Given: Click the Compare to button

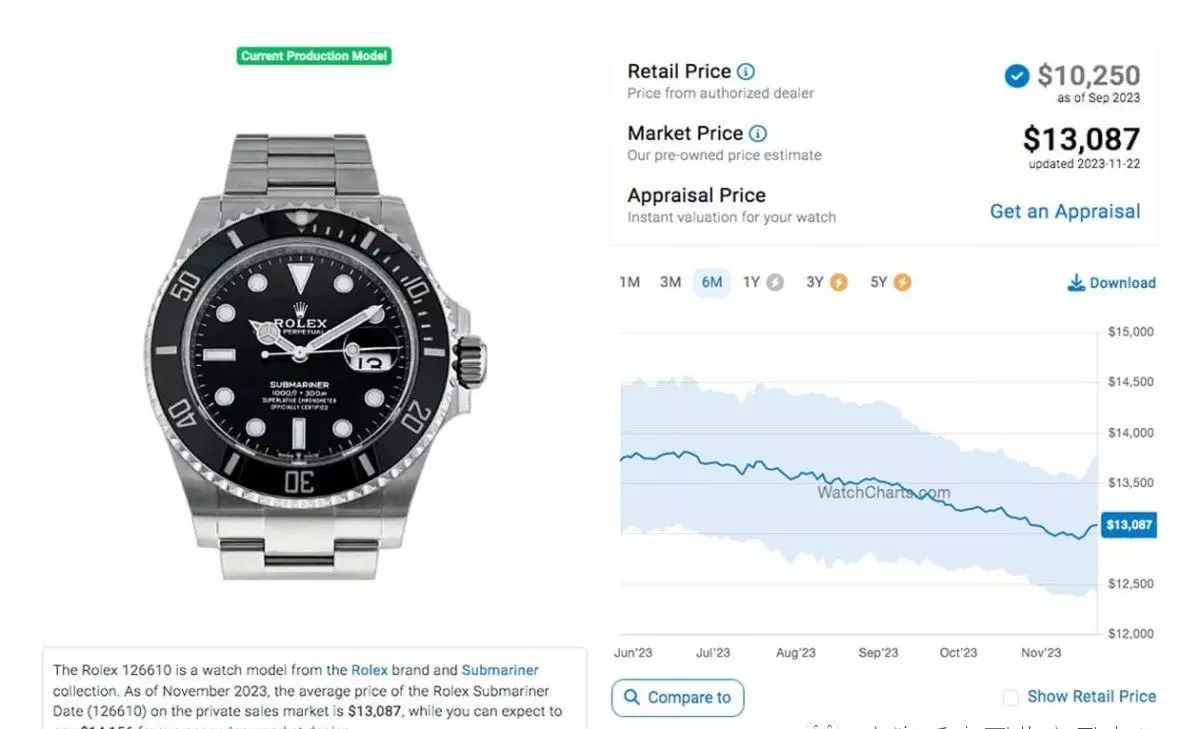Looking at the screenshot, I should (x=678, y=697).
